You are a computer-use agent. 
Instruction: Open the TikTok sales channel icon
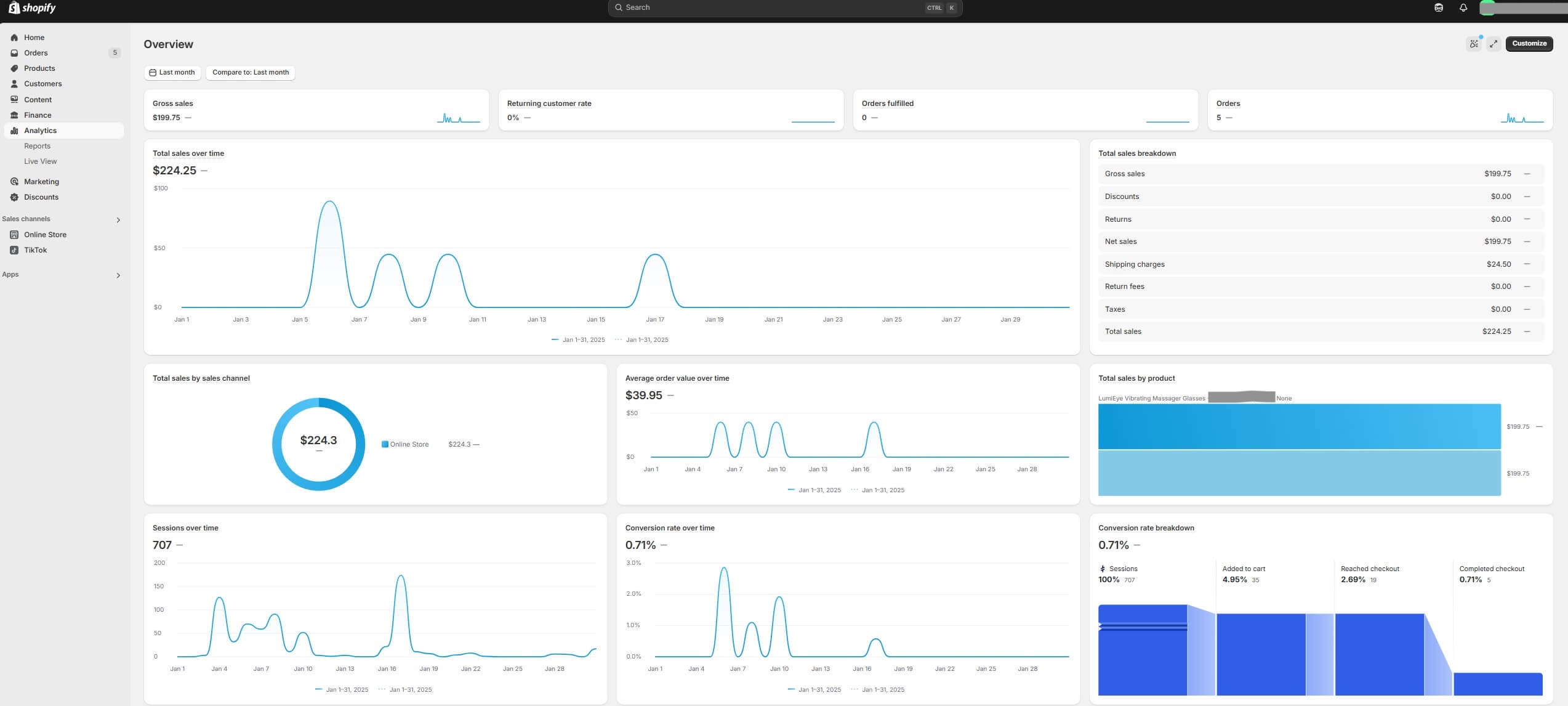[x=14, y=250]
